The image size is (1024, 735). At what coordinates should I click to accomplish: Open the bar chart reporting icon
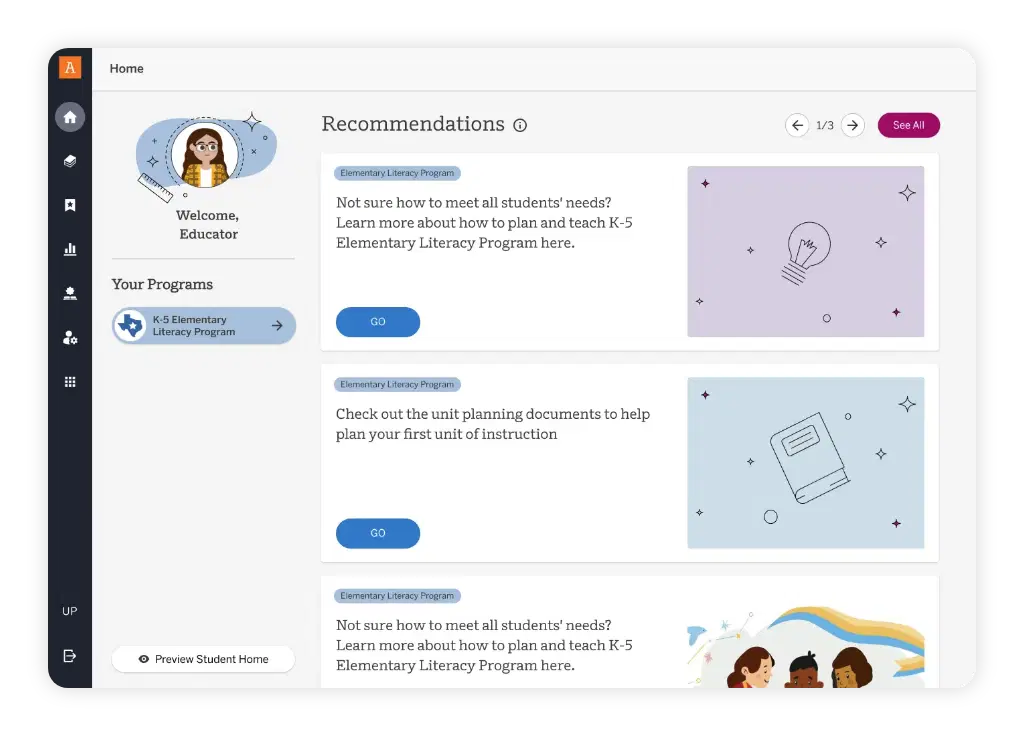point(70,249)
